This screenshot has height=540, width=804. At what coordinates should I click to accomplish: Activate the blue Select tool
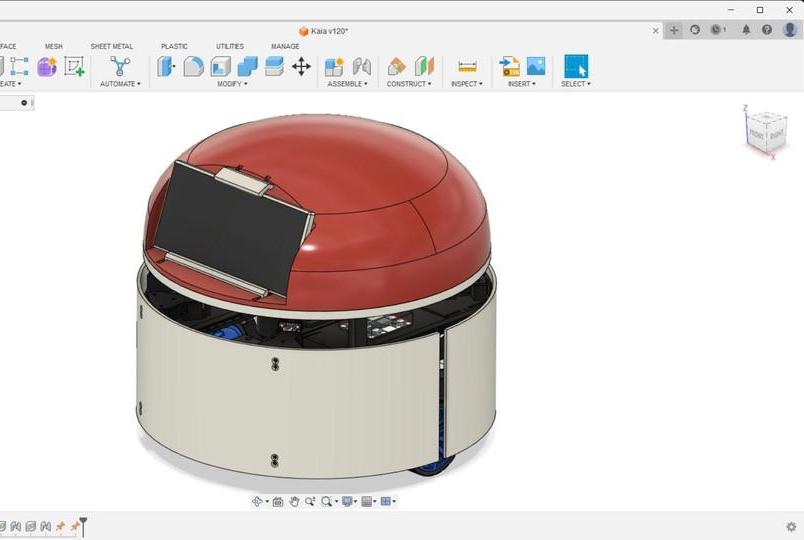click(x=576, y=66)
